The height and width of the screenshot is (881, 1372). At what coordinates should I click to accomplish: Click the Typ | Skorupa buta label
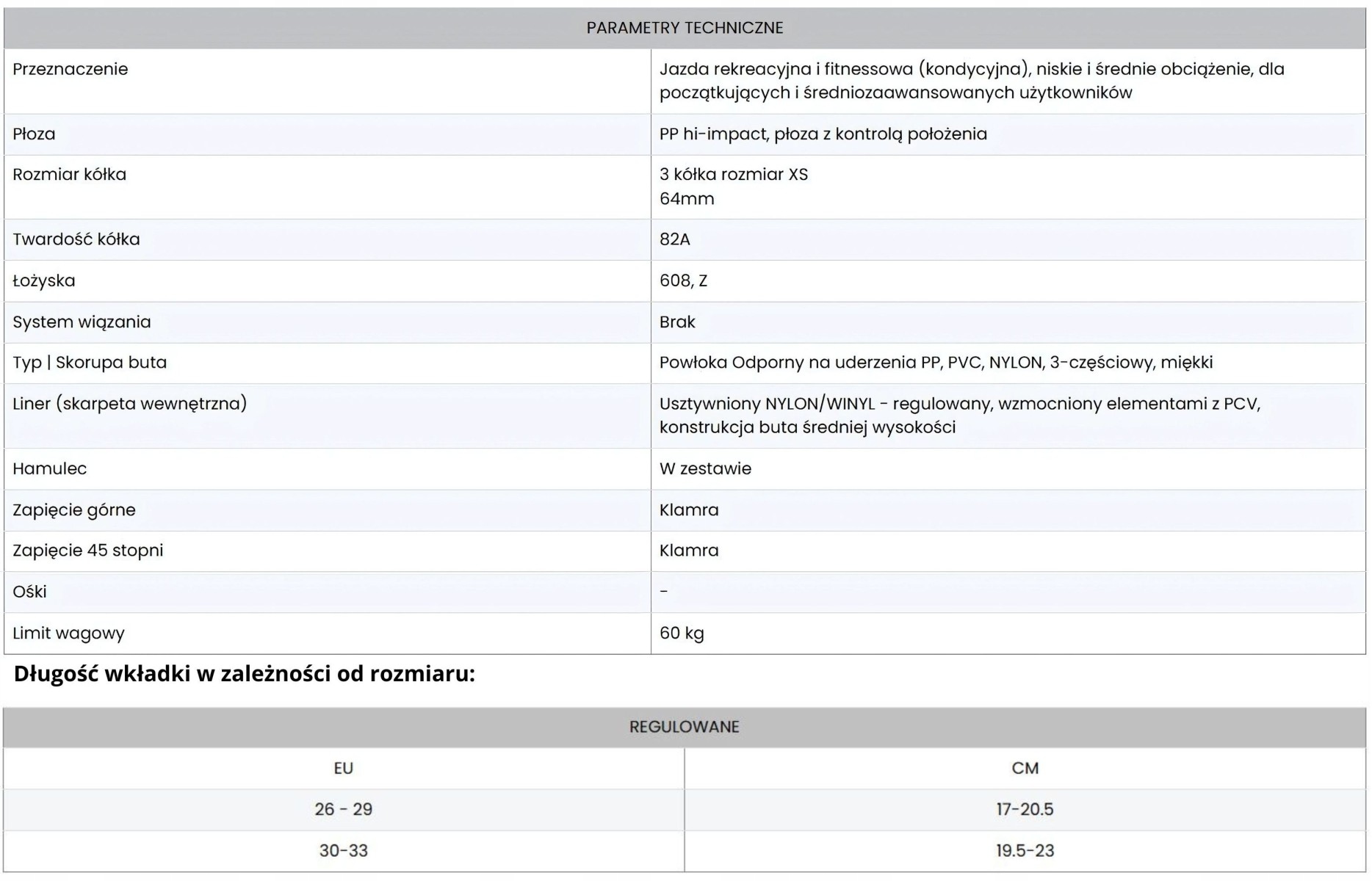[90, 363]
